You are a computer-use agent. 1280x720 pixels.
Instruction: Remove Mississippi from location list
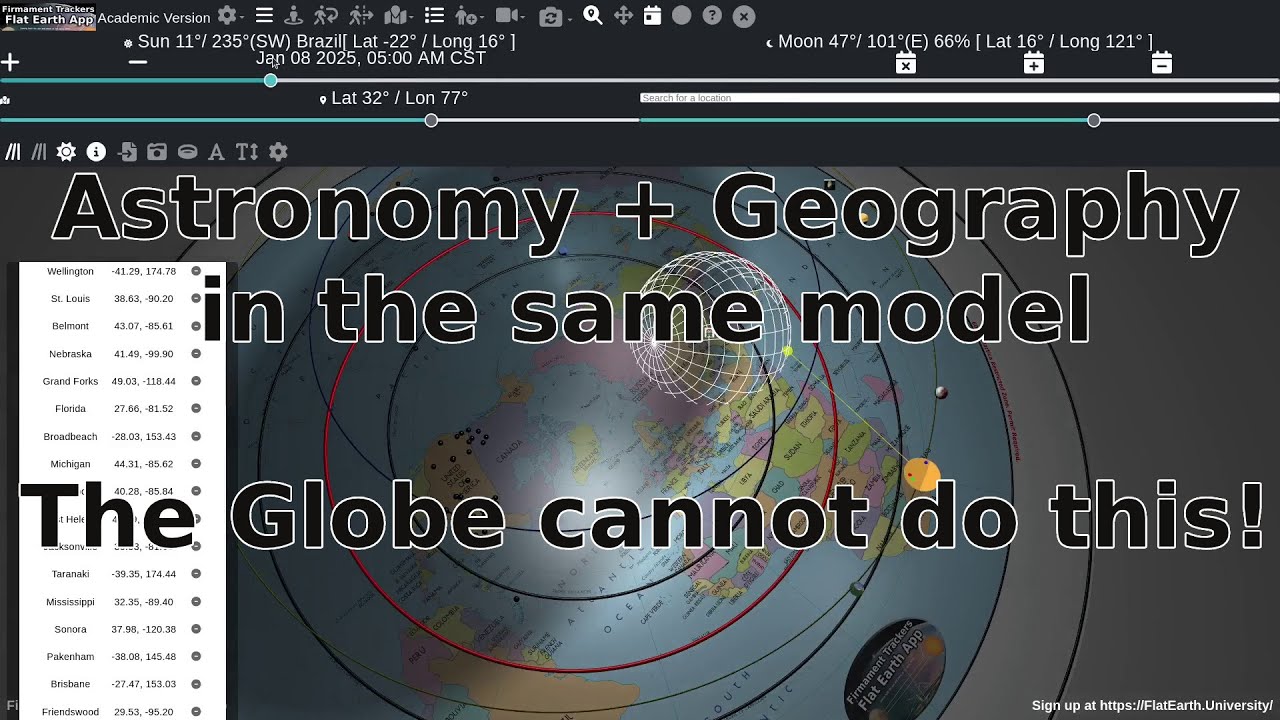196,601
